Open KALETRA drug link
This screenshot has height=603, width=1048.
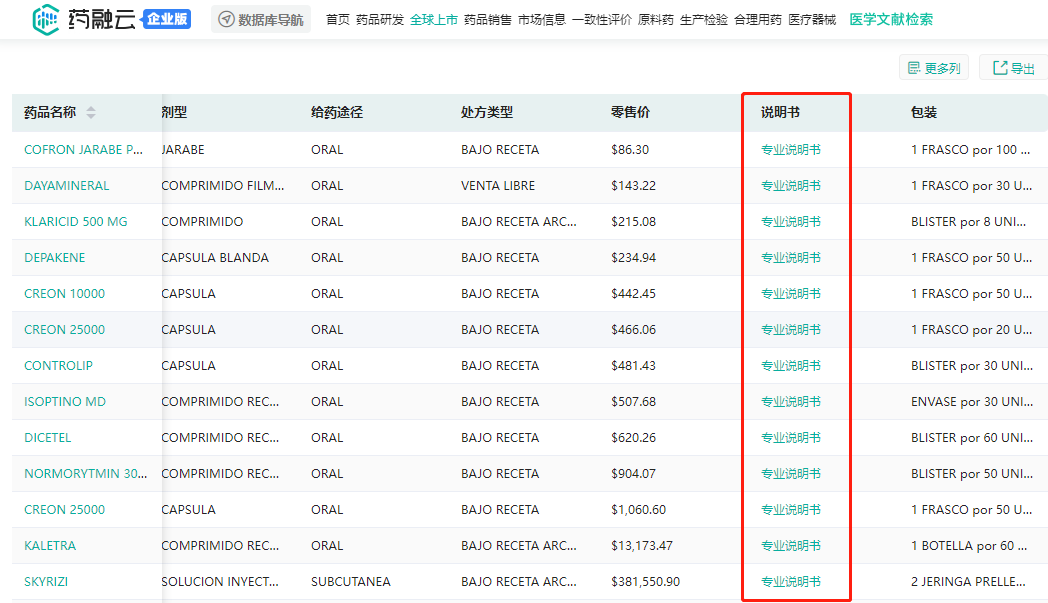(50, 546)
